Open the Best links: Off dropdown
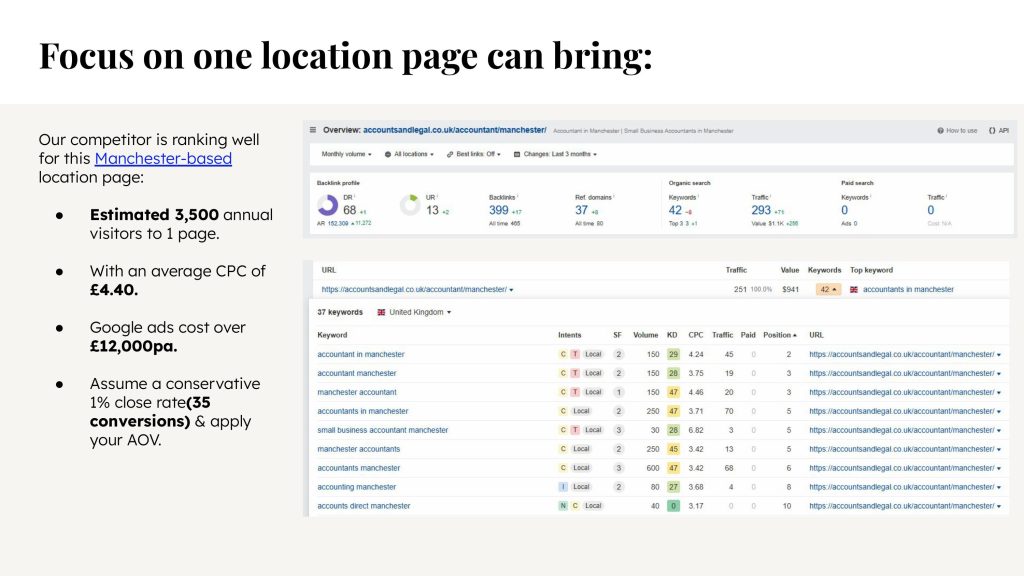 473,154
